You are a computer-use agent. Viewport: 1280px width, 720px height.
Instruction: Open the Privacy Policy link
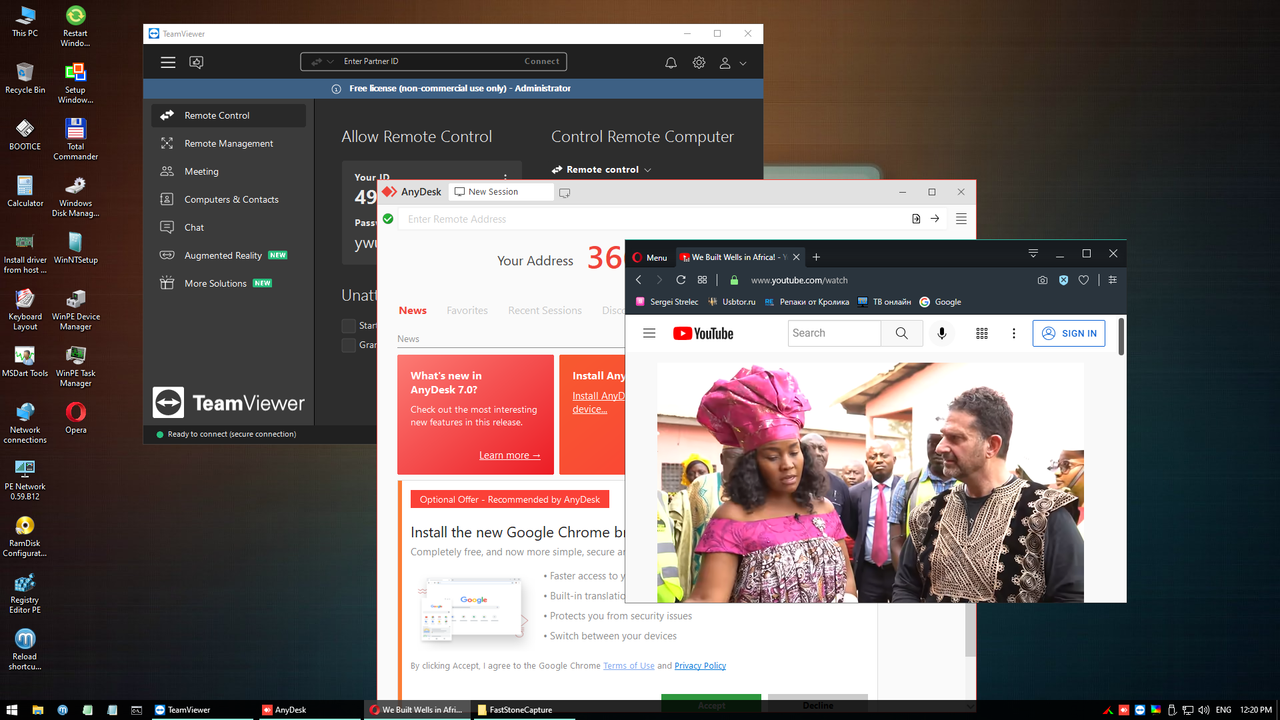click(700, 665)
